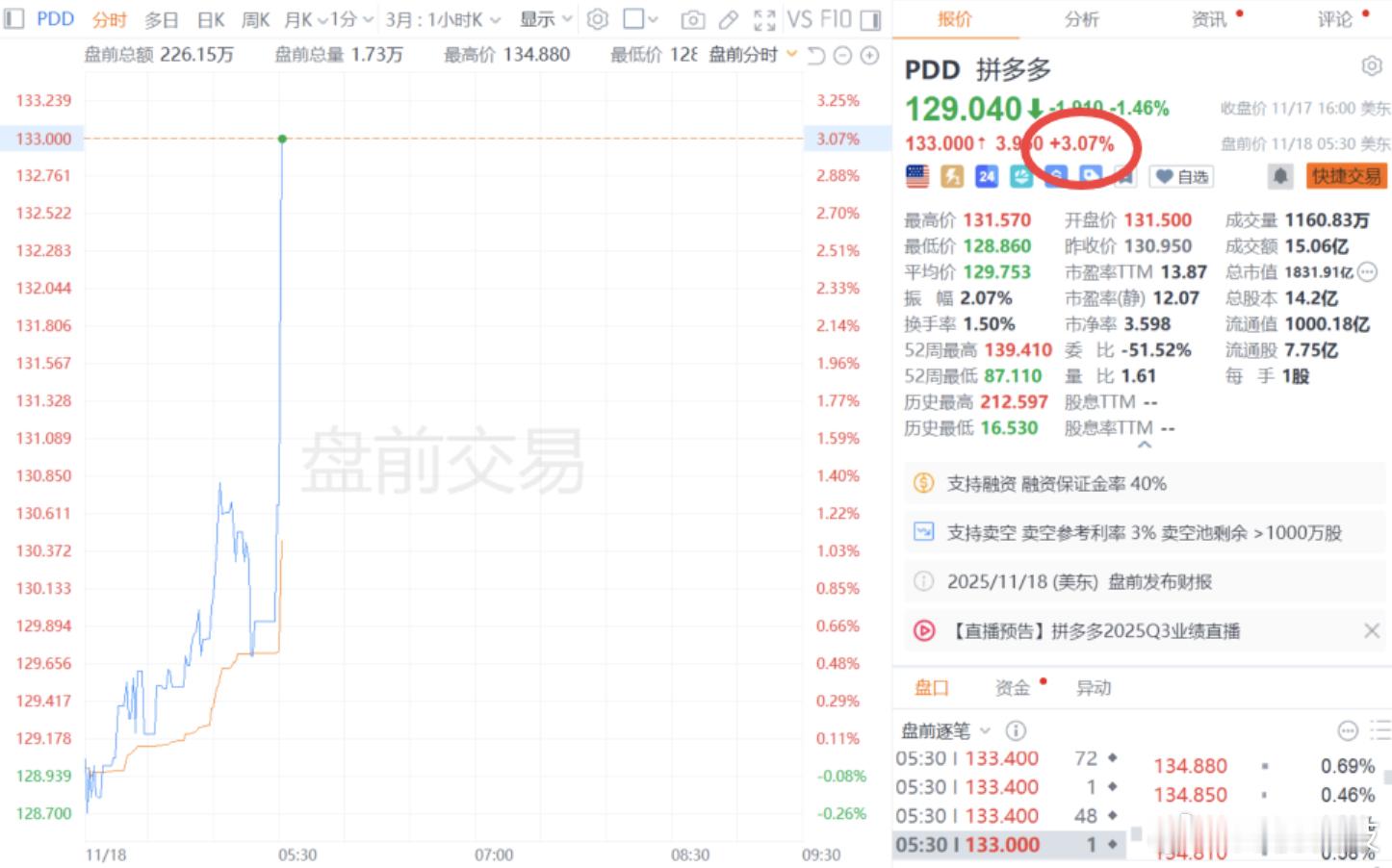Click the earnings date info icon

pos(923,581)
